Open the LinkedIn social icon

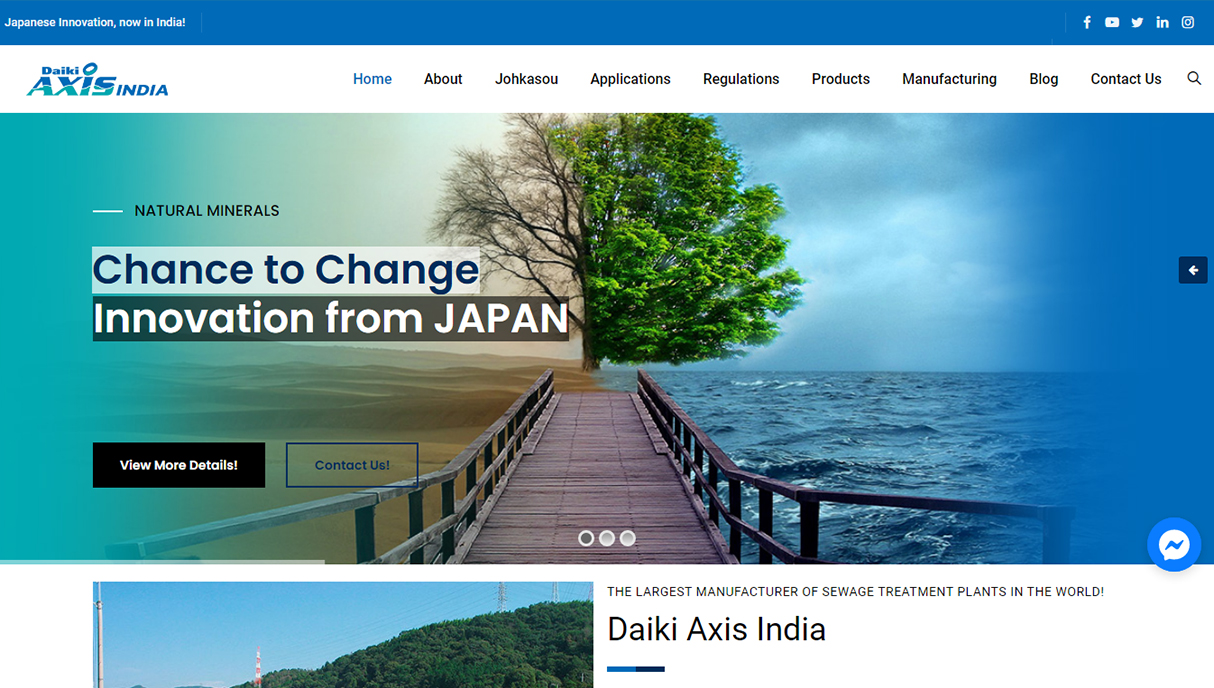[x=1162, y=22]
